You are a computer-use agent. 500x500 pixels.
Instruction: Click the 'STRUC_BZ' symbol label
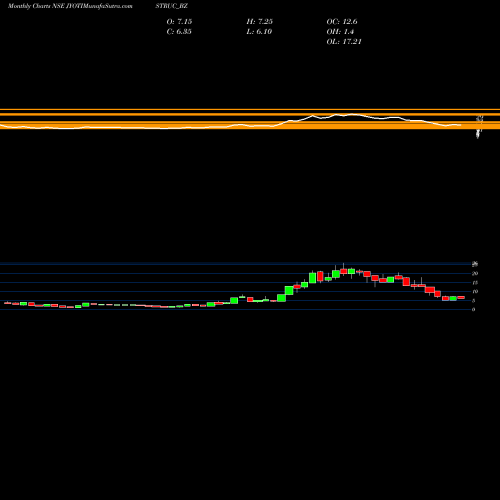pos(171,6)
